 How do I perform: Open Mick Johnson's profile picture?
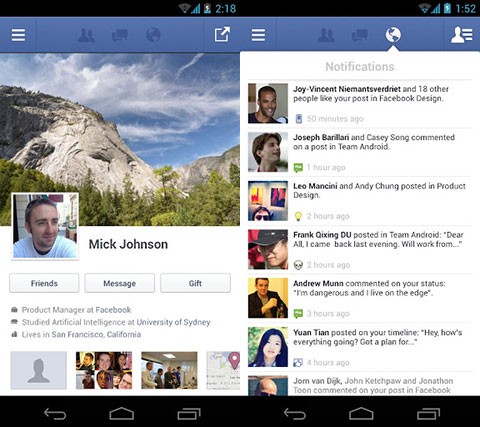45,226
